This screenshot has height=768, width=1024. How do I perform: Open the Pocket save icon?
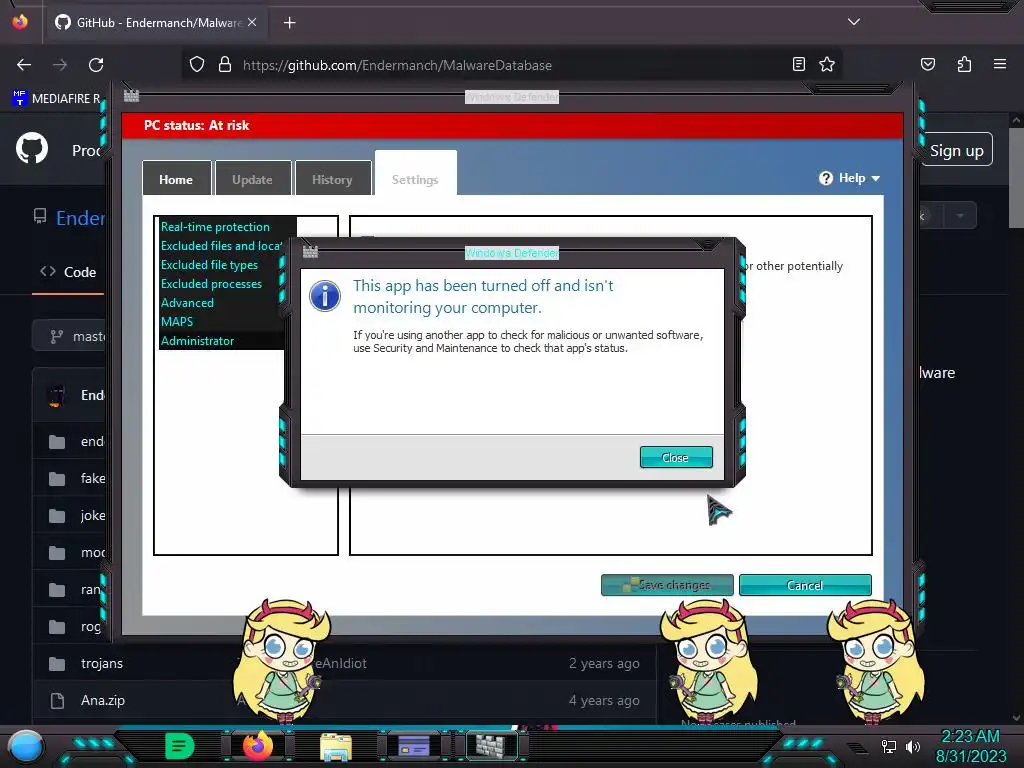click(x=928, y=64)
